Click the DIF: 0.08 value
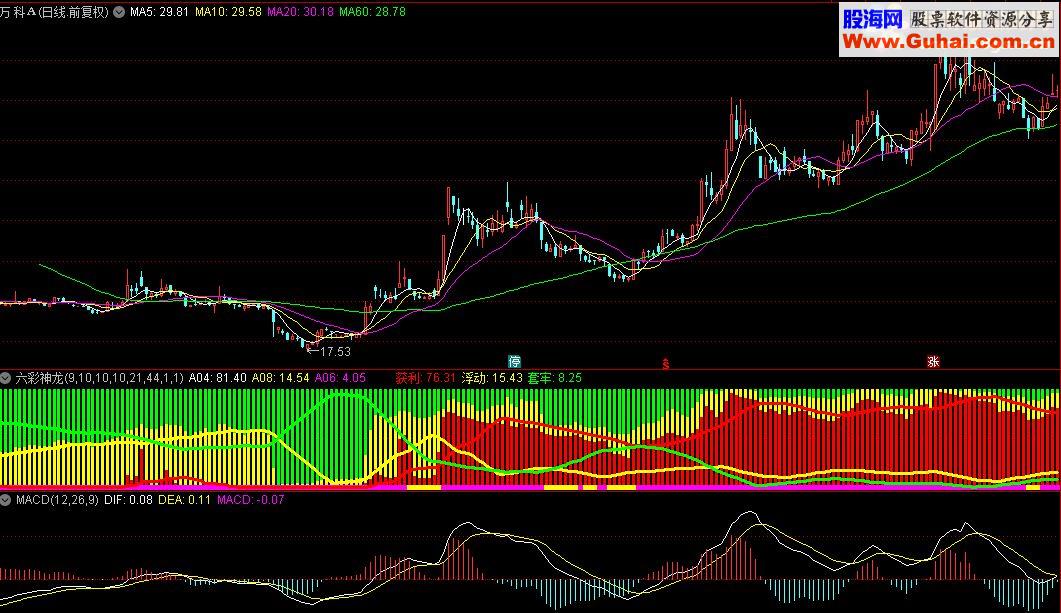Image resolution: width=1061 pixels, height=613 pixels. (129, 500)
